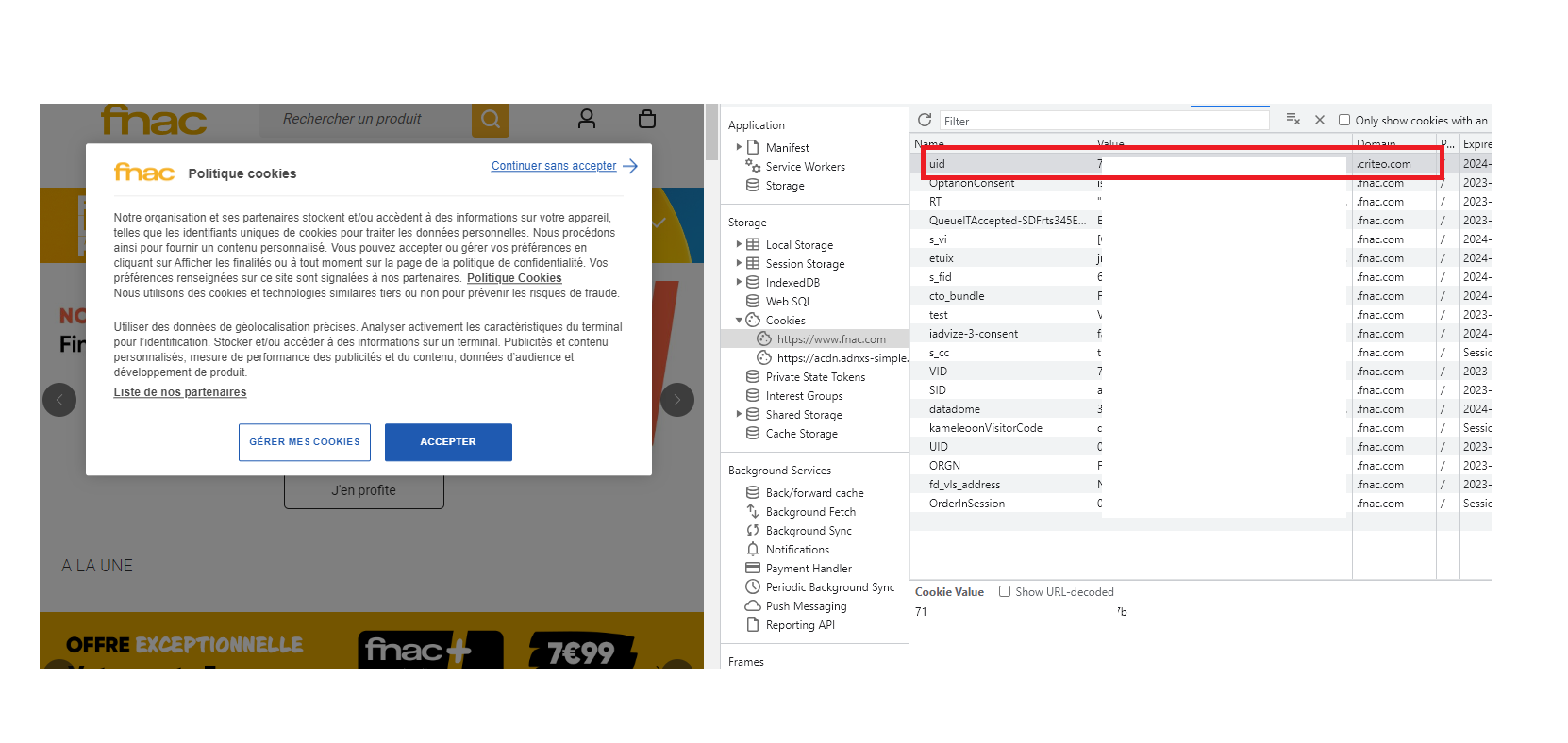This screenshot has width=1568, height=743.
Task: Expand IndexedDB arrow
Action: (739, 282)
